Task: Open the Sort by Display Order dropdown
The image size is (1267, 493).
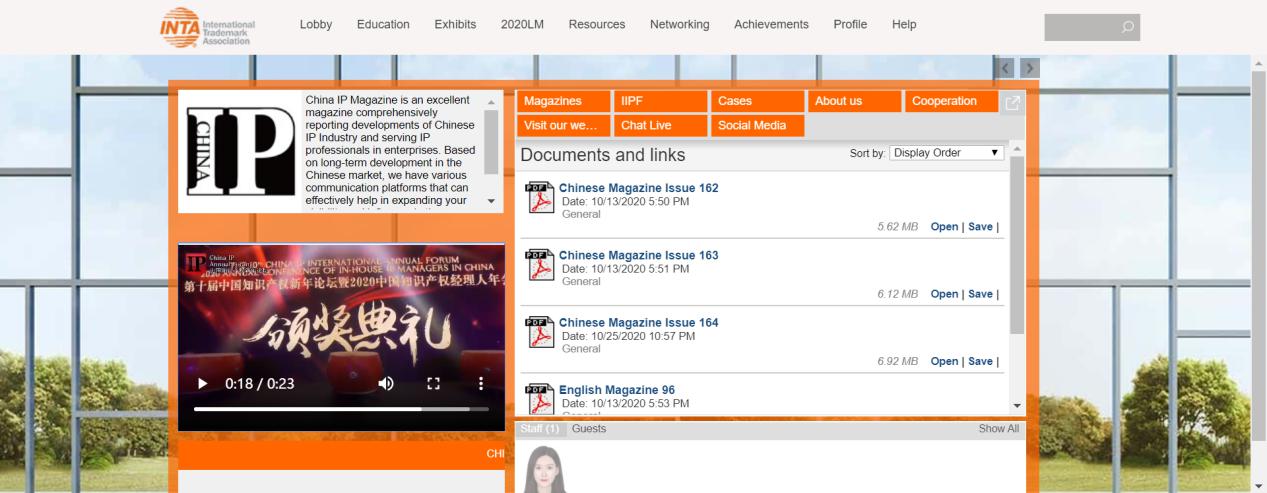Action: coord(946,153)
